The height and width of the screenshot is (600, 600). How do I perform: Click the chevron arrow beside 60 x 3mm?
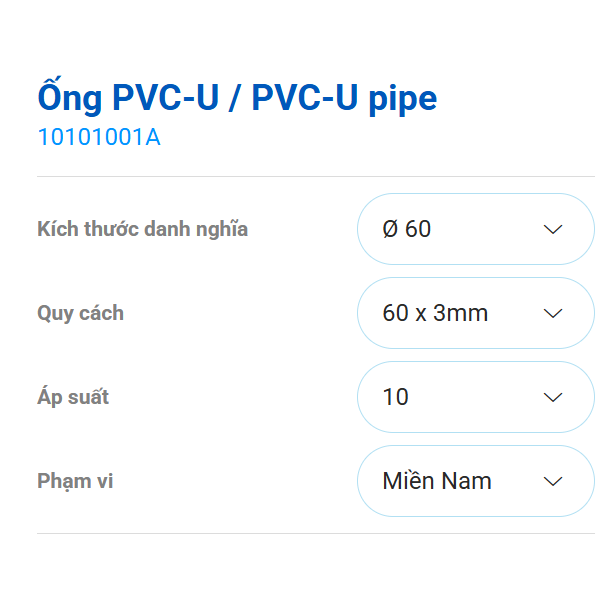coord(553,313)
